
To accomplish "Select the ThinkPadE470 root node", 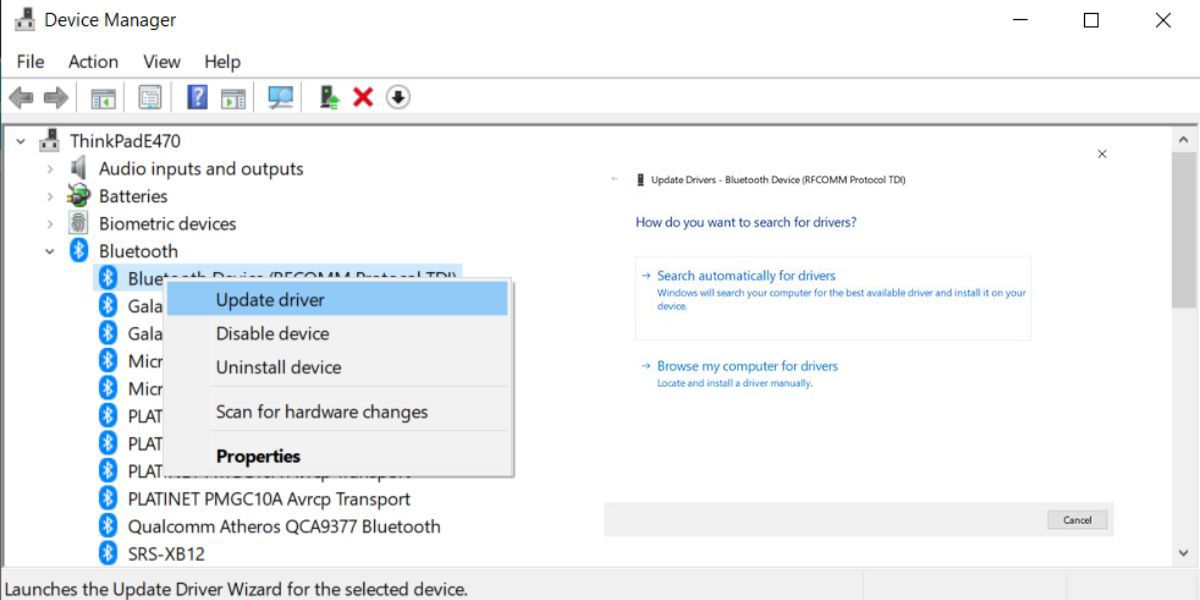I will pos(122,141).
